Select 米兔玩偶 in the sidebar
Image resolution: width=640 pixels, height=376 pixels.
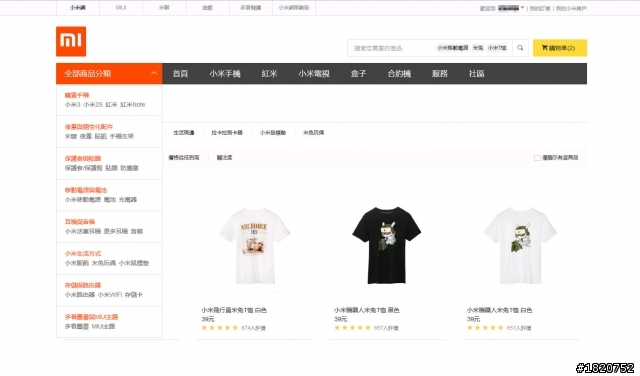coord(104,263)
